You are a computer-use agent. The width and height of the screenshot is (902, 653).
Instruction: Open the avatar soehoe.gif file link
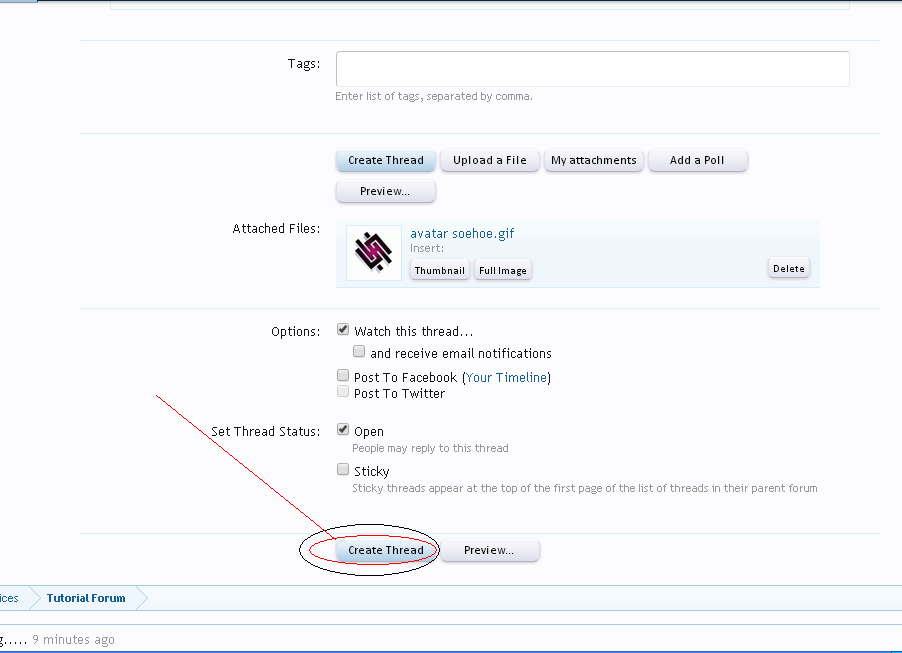click(462, 234)
